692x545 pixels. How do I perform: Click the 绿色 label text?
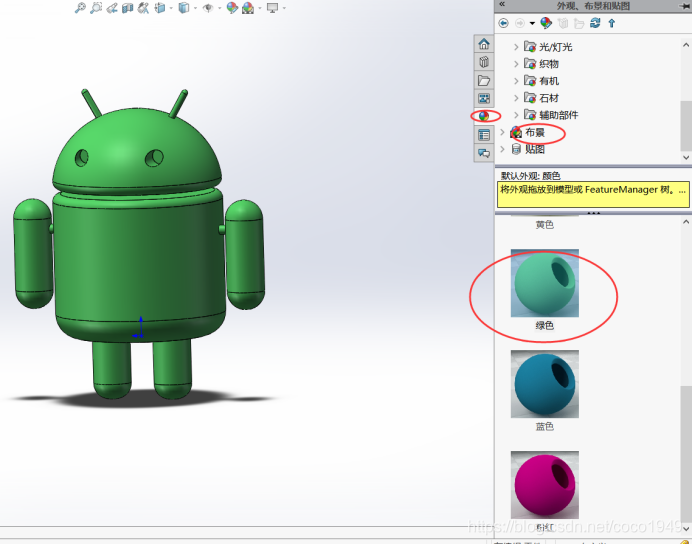click(545, 326)
